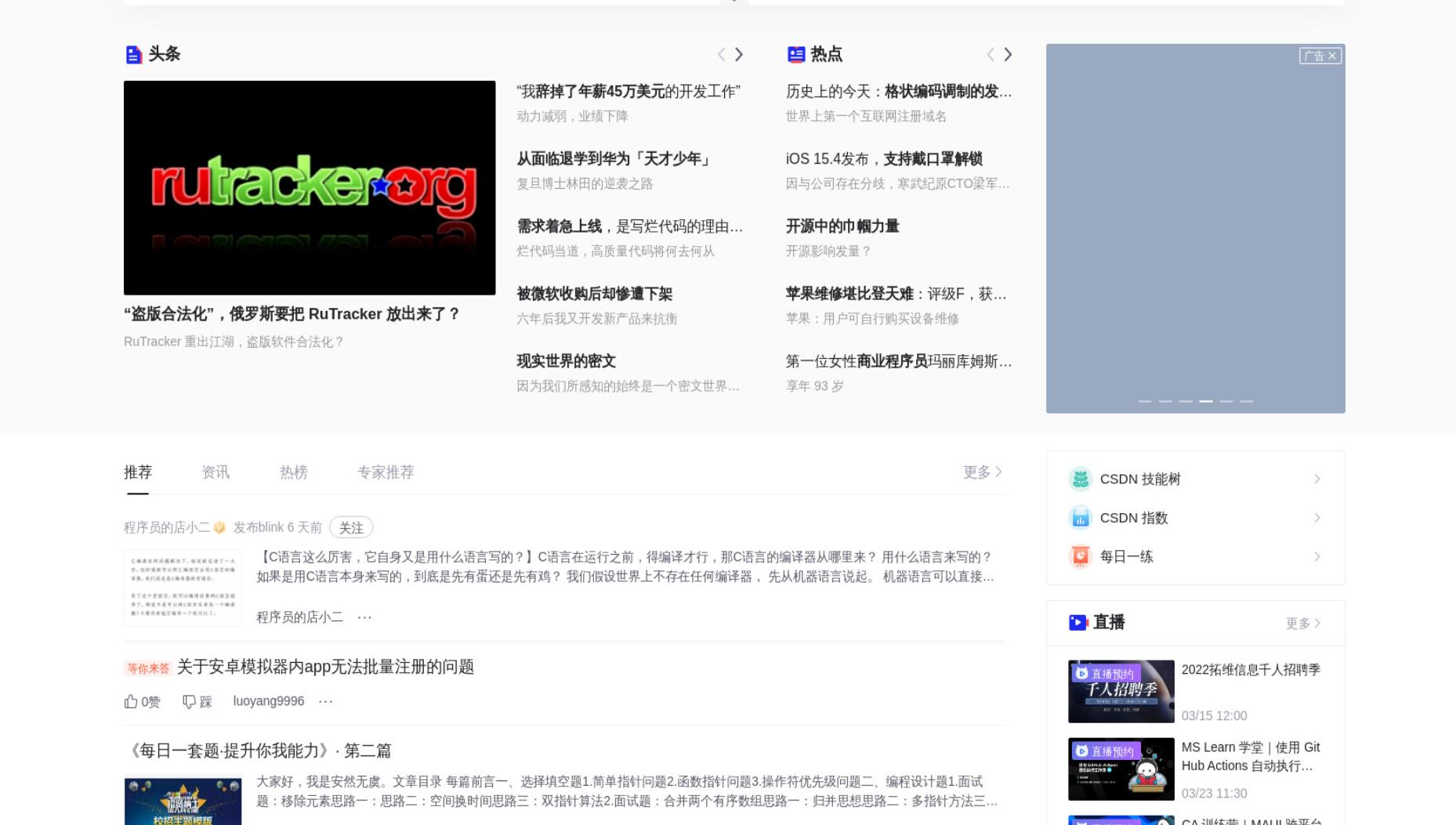This screenshot has height=825, width=1456.
Task: Select the last ad carousel indicator dash
Action: click(1247, 401)
